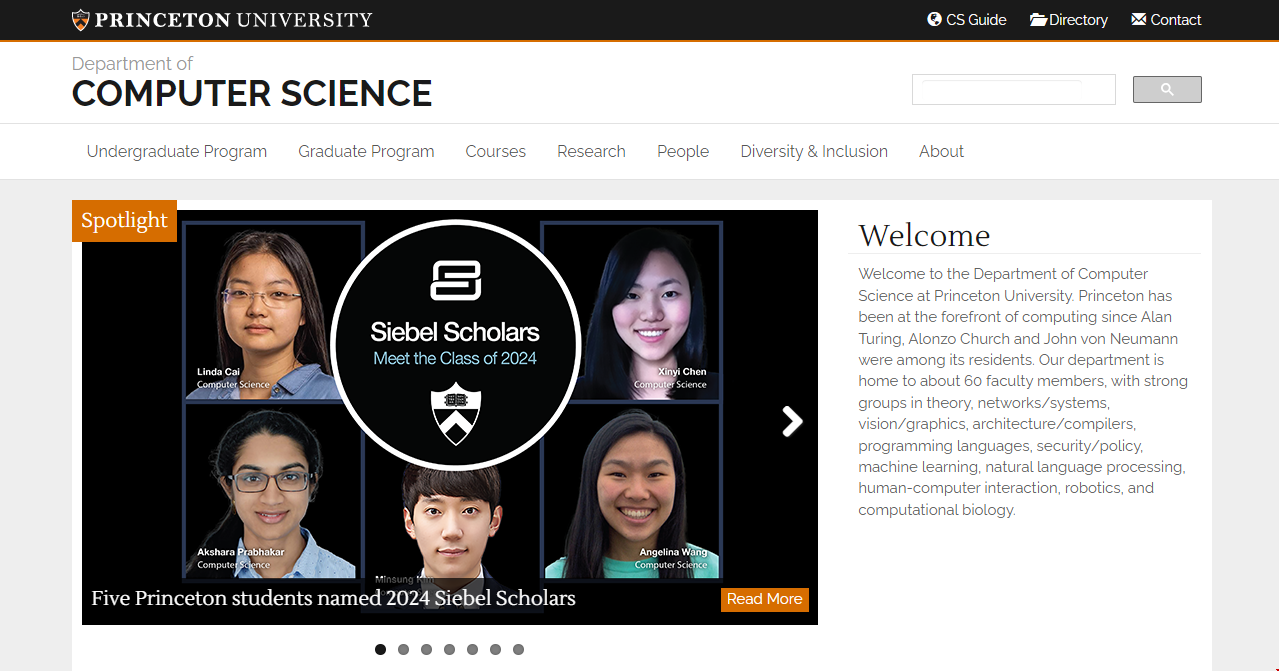
Task: Select the fifth slideshow dot
Action: 472,649
